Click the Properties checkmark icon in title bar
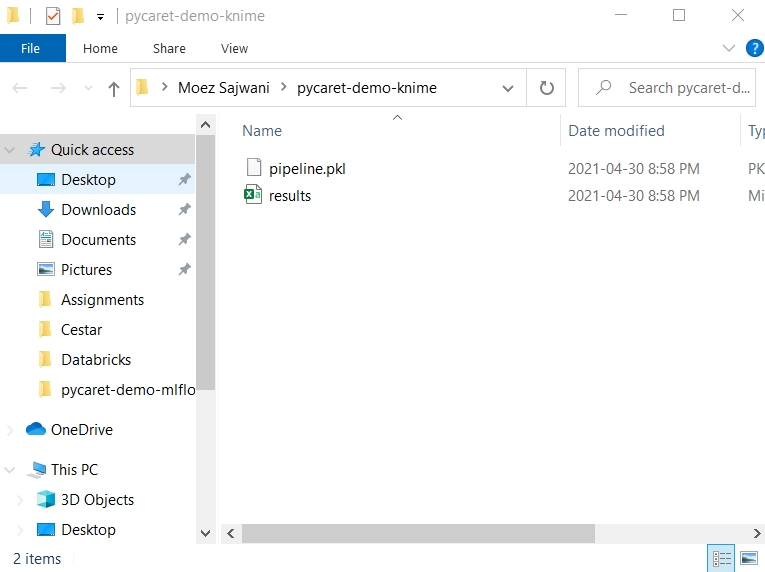The image size is (765, 572). pyautogui.click(x=53, y=16)
